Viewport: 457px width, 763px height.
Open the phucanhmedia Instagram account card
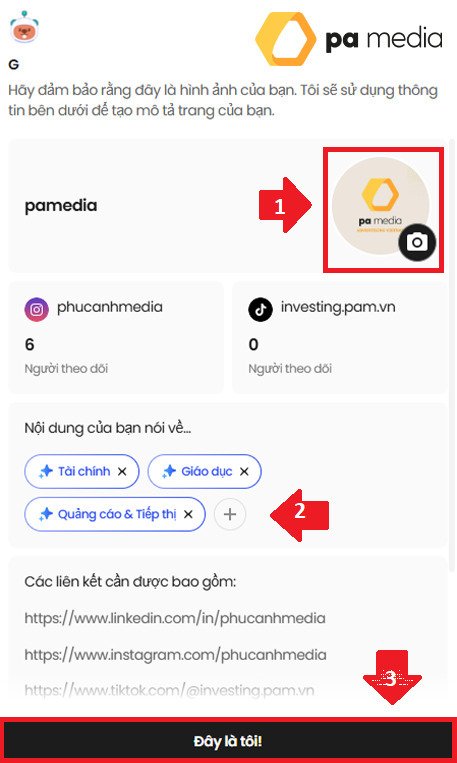click(x=116, y=337)
